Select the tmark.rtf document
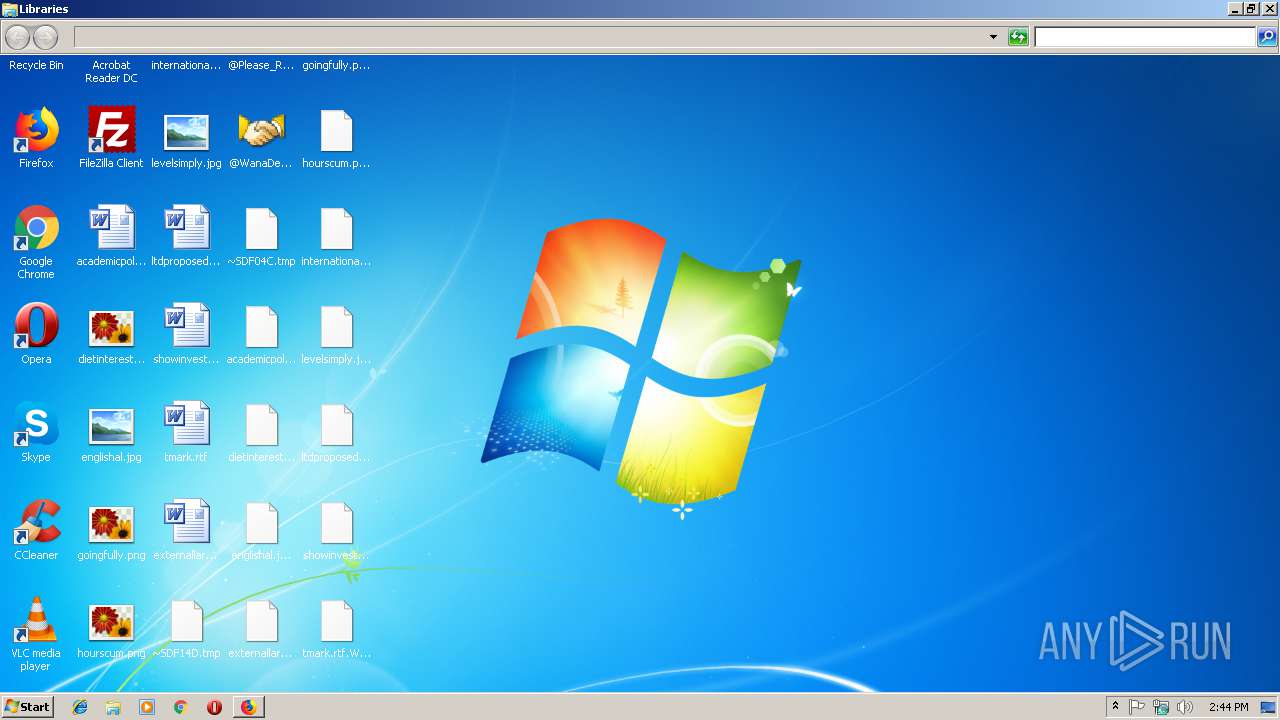This screenshot has height=720, width=1280. click(x=186, y=425)
